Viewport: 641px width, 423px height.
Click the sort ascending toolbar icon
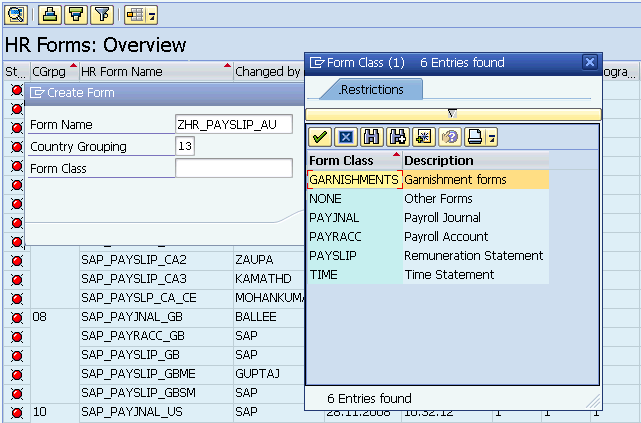pyautogui.click(x=51, y=14)
